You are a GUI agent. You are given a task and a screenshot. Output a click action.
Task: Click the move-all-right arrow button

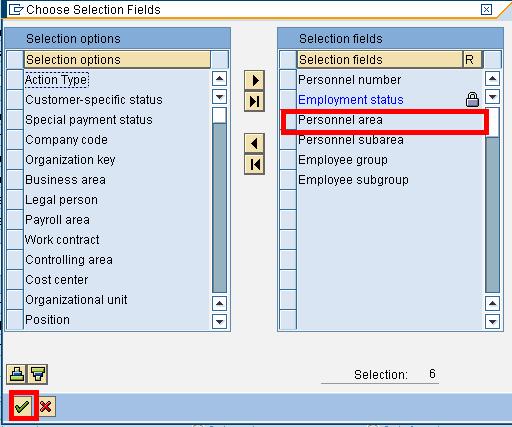pos(254,101)
